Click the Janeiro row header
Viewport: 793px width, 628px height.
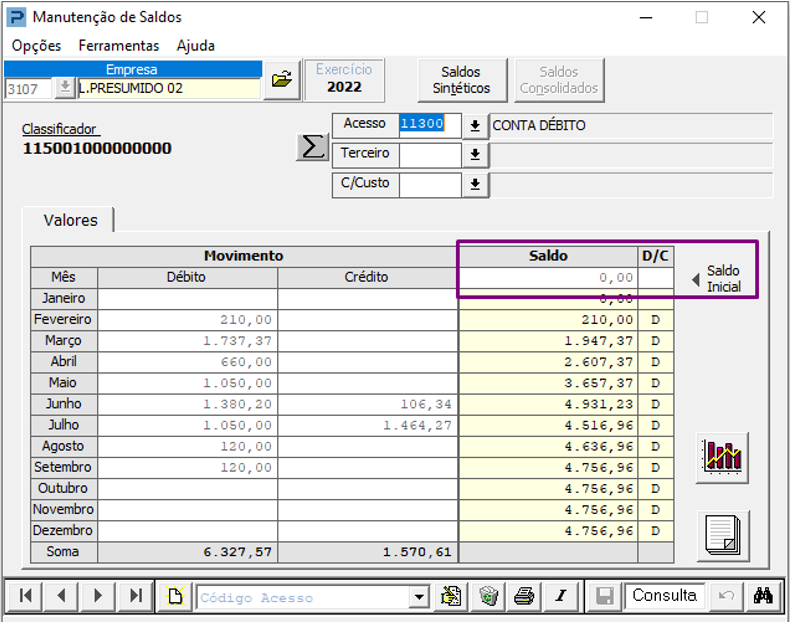pyautogui.click(x=64, y=299)
